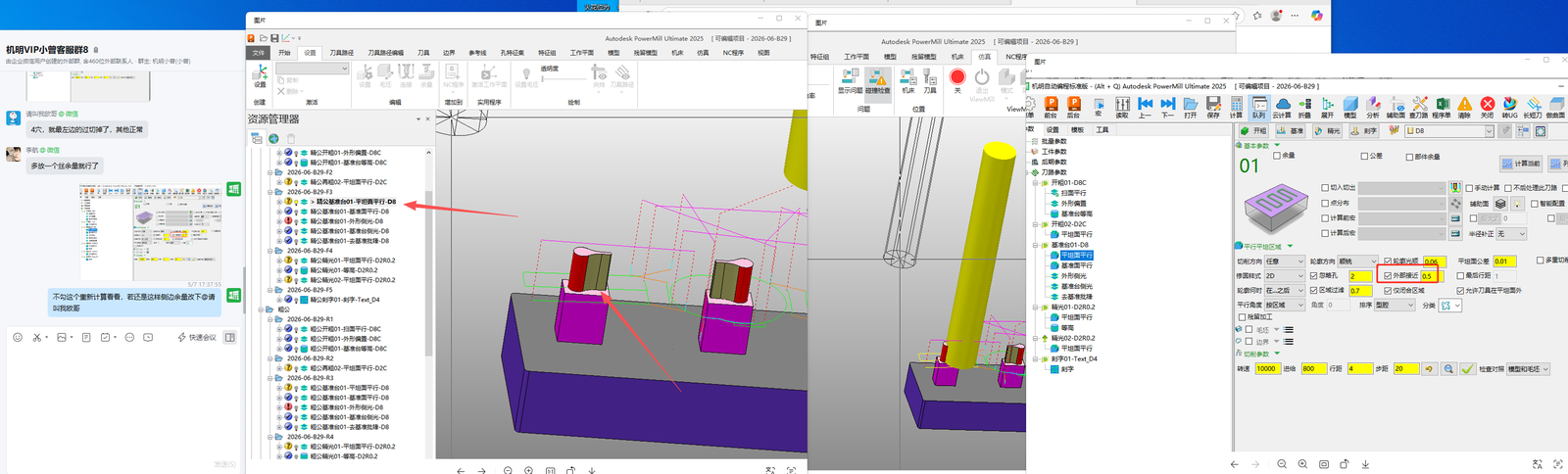The width and height of the screenshot is (1568, 474).
Task: Select 精公基准台01-平坦面平行-D8 toolpath in 资源管理器
Action: click(356, 202)
